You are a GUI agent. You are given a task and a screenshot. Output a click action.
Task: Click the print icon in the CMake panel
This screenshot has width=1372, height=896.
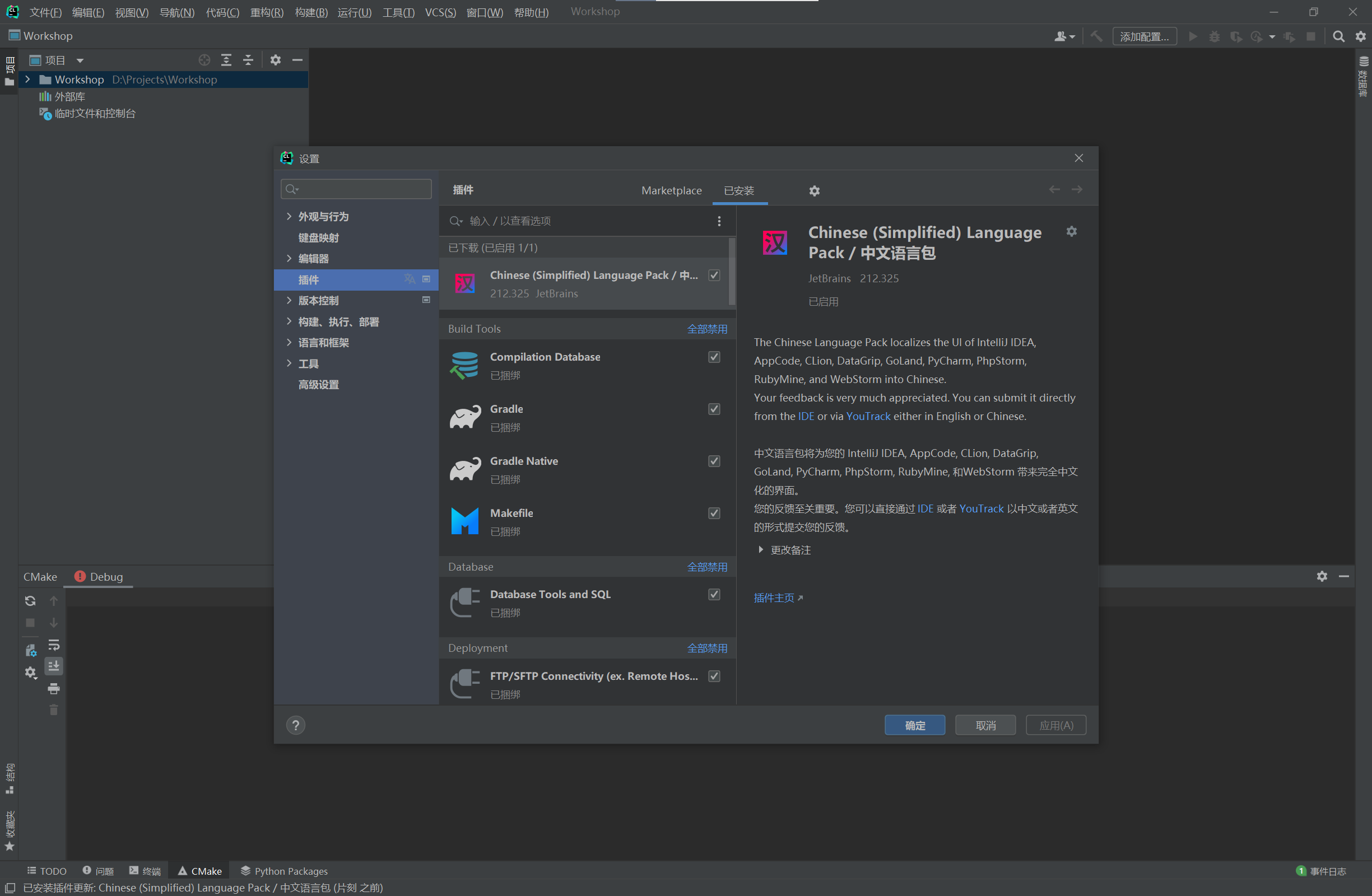coord(54,688)
